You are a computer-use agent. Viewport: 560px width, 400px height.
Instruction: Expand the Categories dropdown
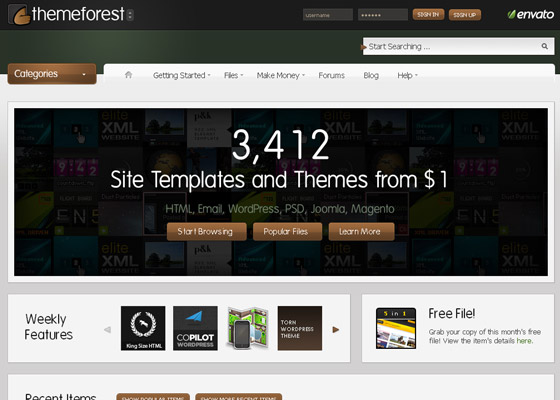(x=52, y=74)
